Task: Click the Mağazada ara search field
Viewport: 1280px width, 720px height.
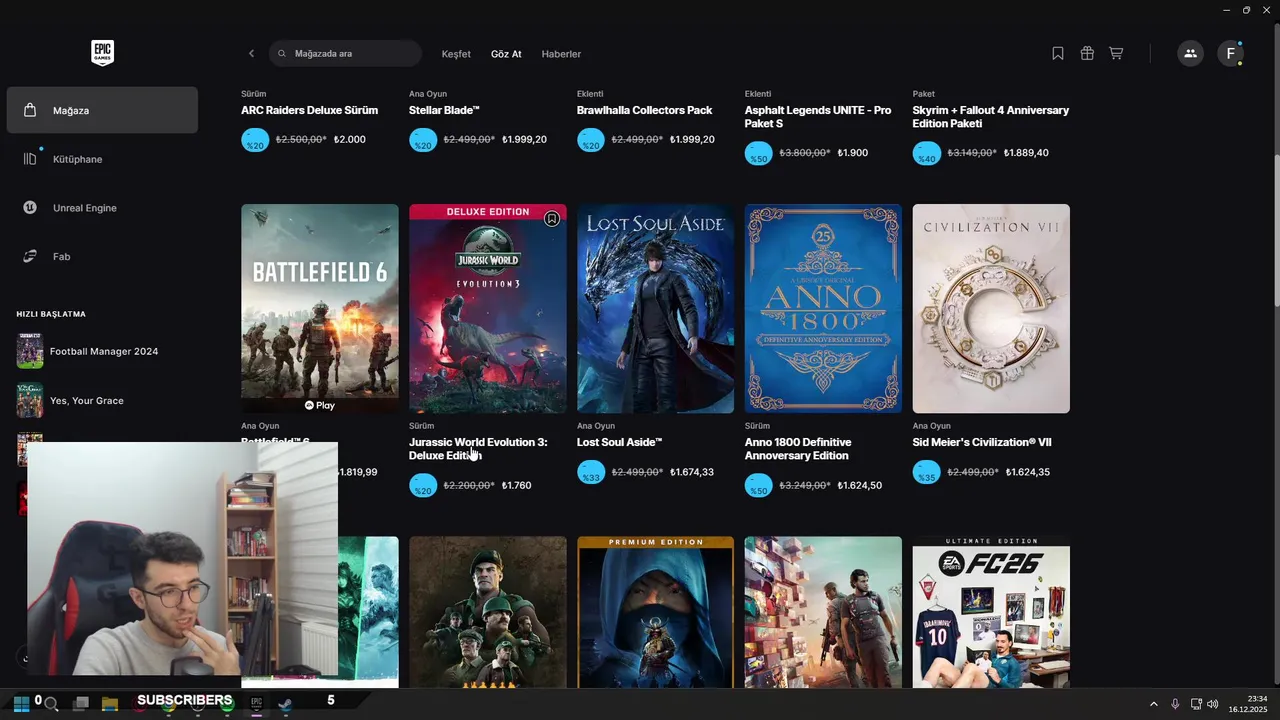Action: pos(346,53)
